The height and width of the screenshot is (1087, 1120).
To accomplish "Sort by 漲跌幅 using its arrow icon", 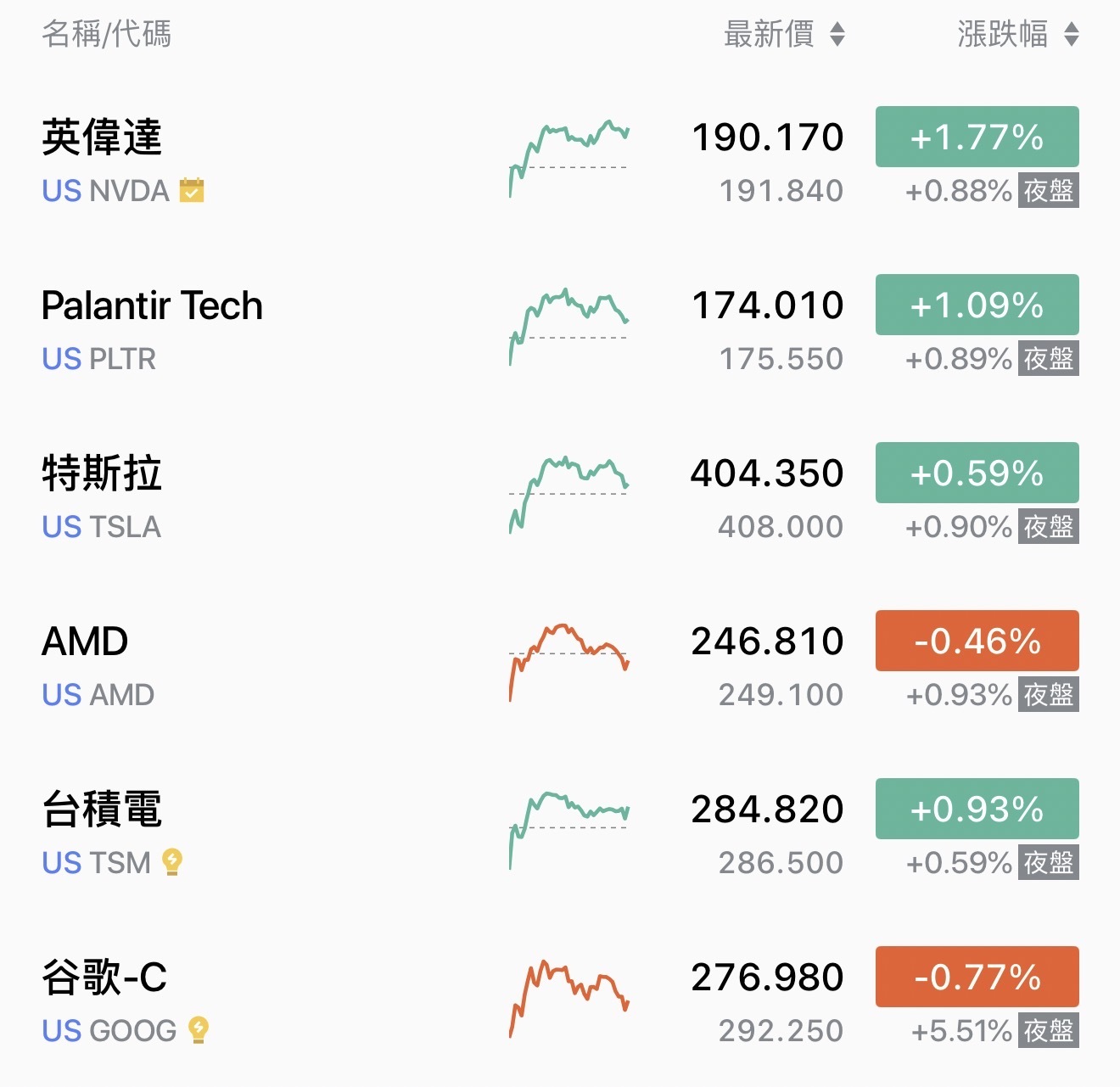I will click(x=1072, y=34).
